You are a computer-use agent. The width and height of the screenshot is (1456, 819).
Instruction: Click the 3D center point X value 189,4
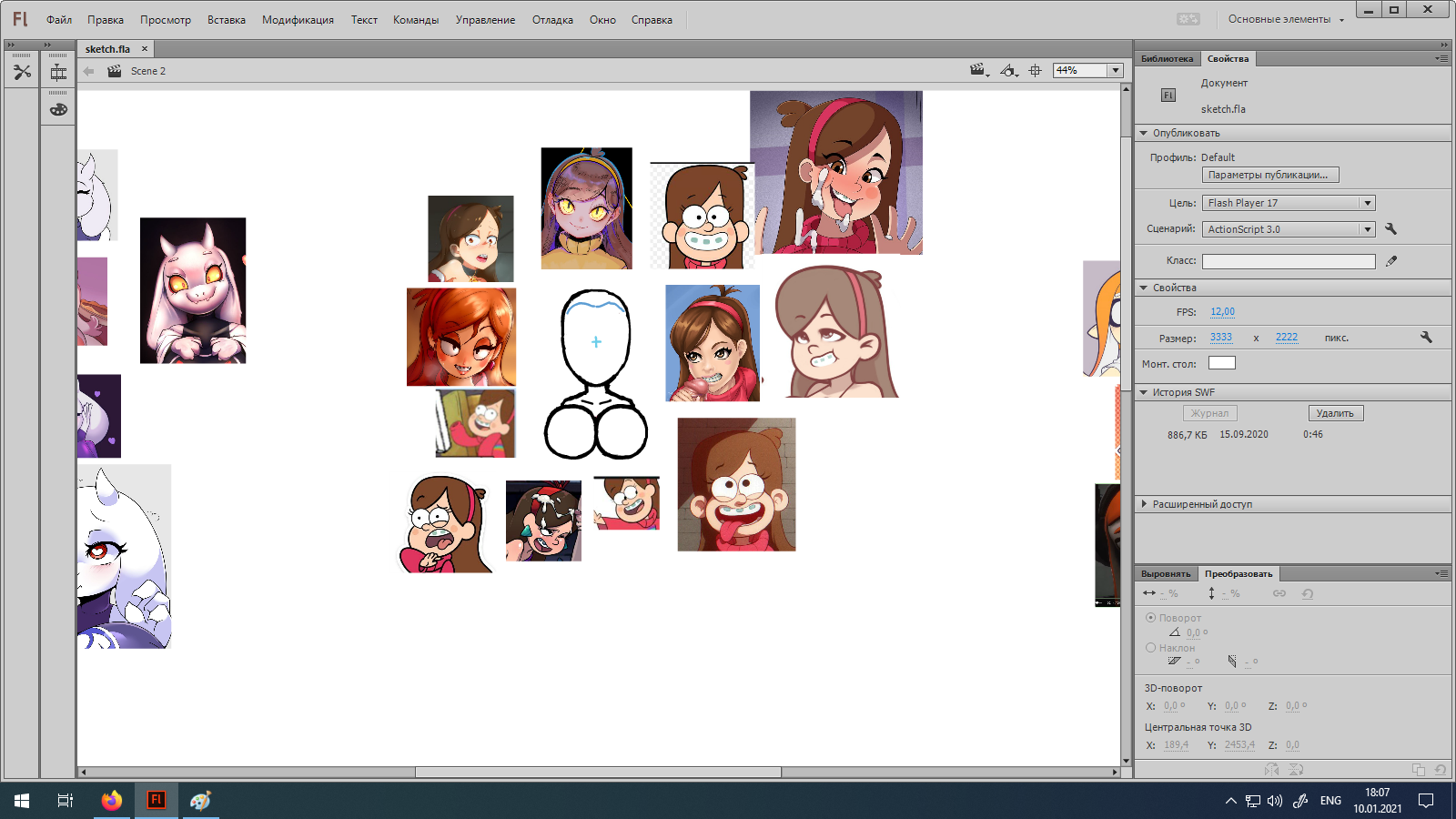click(x=1176, y=744)
